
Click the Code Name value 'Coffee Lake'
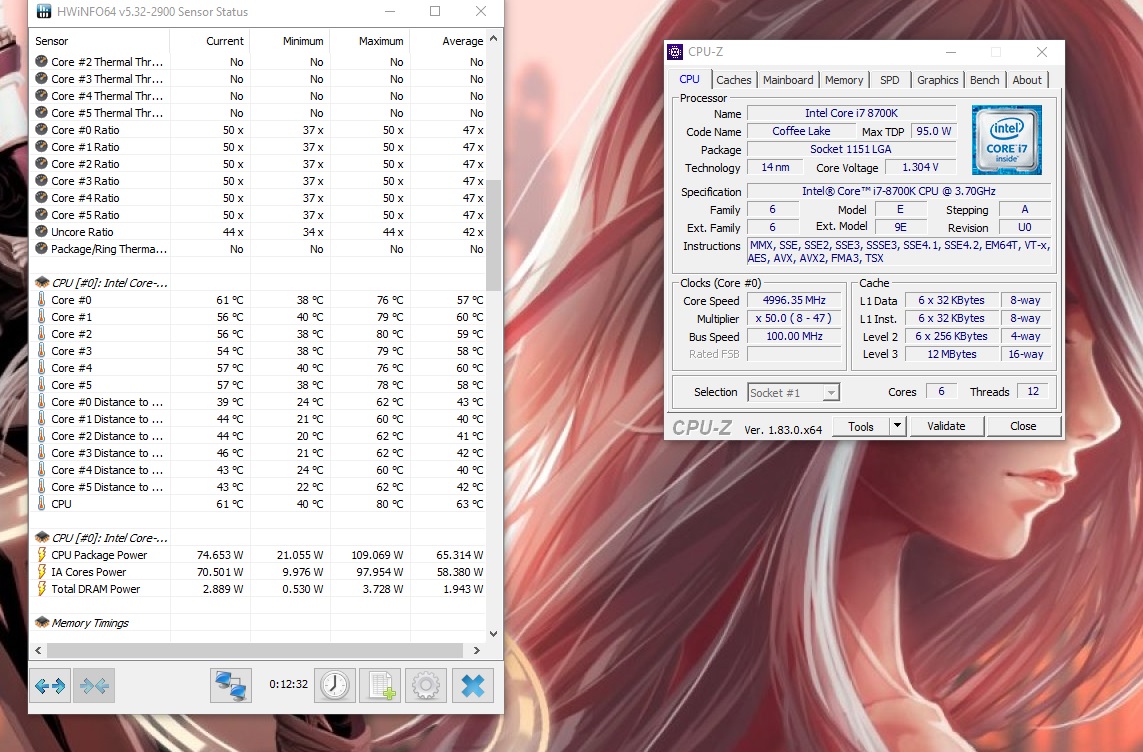point(801,131)
